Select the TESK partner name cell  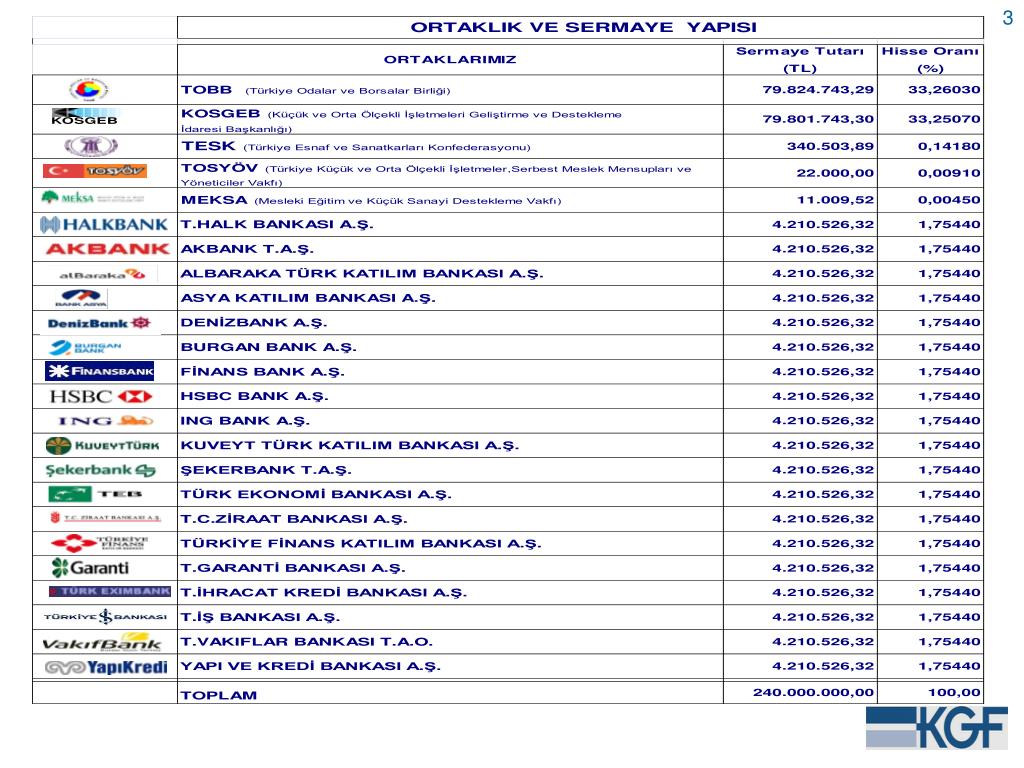(x=450, y=146)
